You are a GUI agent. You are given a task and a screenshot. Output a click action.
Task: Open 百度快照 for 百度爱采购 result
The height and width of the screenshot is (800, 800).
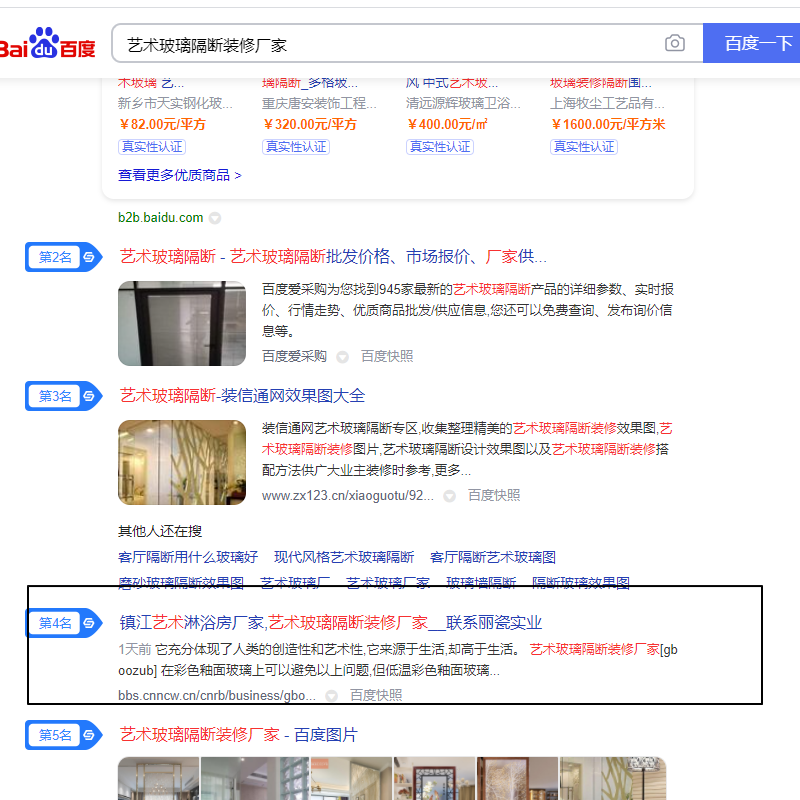click(x=387, y=356)
